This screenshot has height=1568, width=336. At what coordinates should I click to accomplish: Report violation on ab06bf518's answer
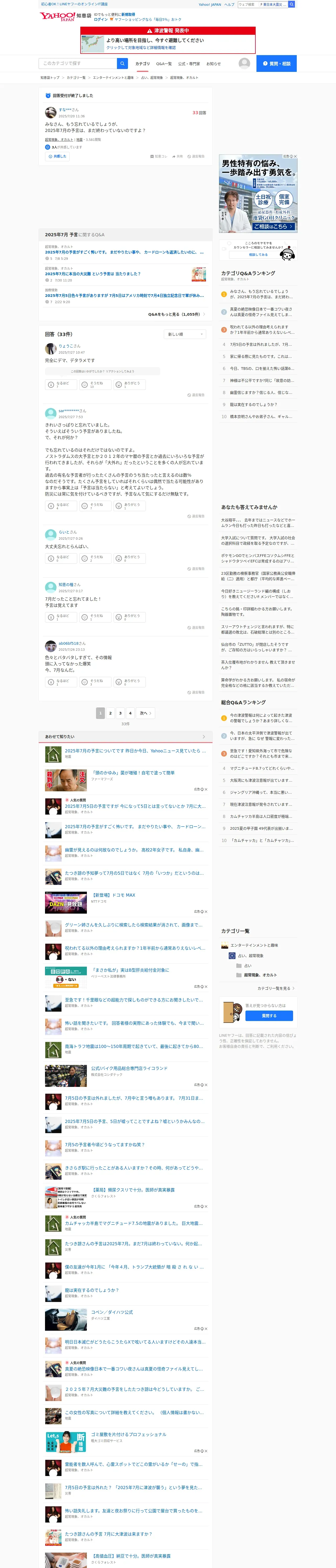click(196, 693)
